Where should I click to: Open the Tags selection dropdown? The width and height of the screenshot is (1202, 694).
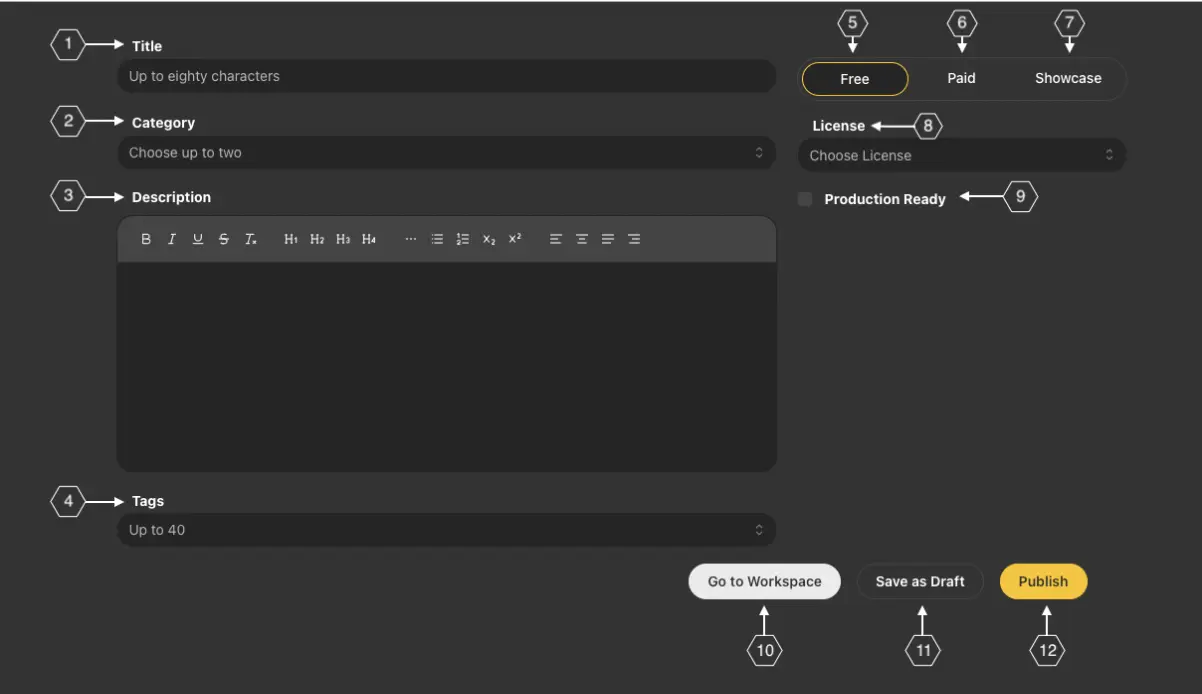pos(446,530)
